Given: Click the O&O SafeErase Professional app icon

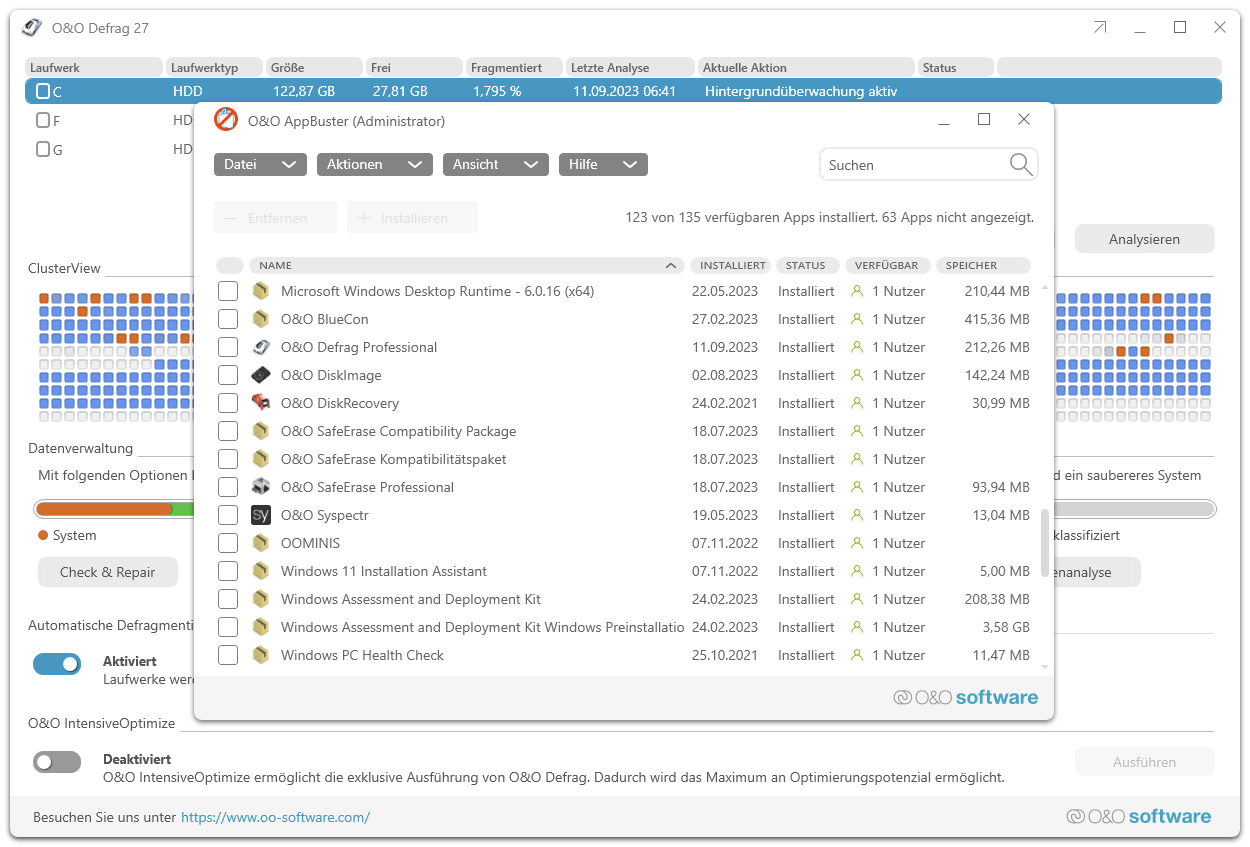Looking at the screenshot, I should tap(261, 487).
